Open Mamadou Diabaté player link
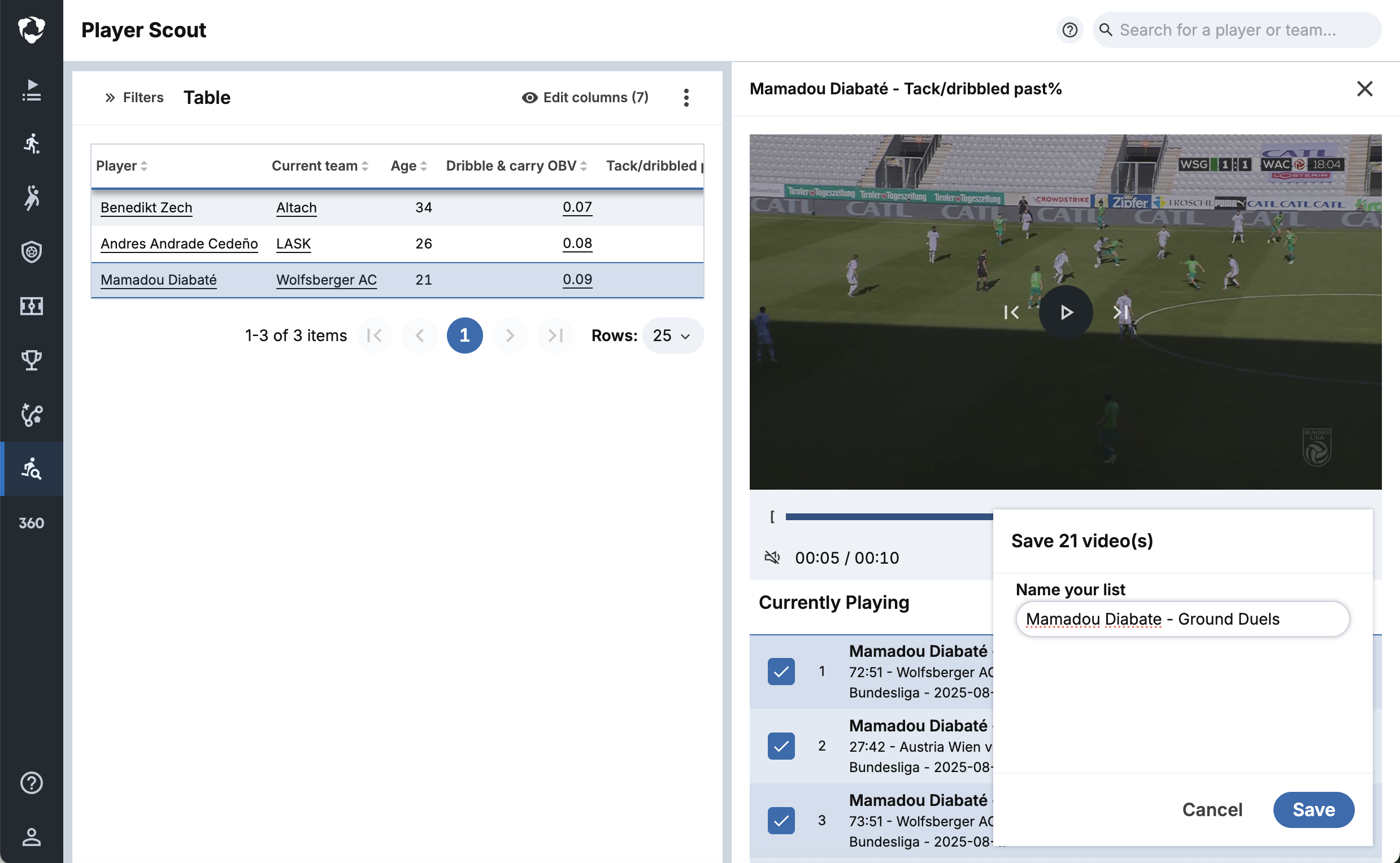 158,280
